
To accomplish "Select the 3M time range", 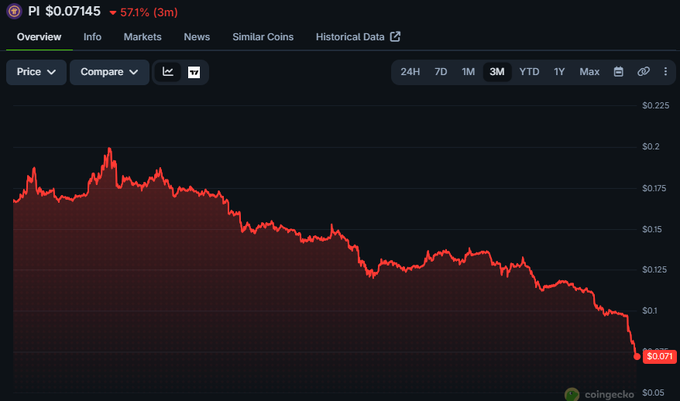I will coord(497,72).
